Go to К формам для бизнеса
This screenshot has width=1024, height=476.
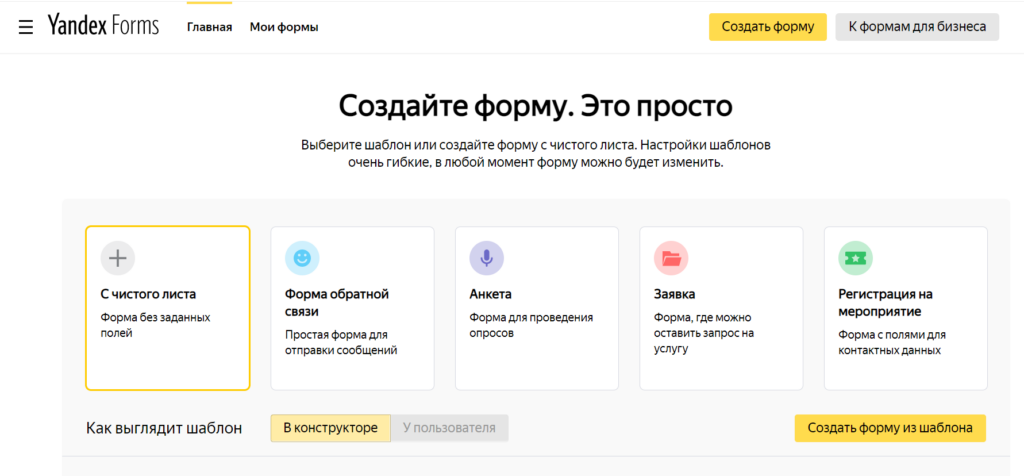pos(917,27)
